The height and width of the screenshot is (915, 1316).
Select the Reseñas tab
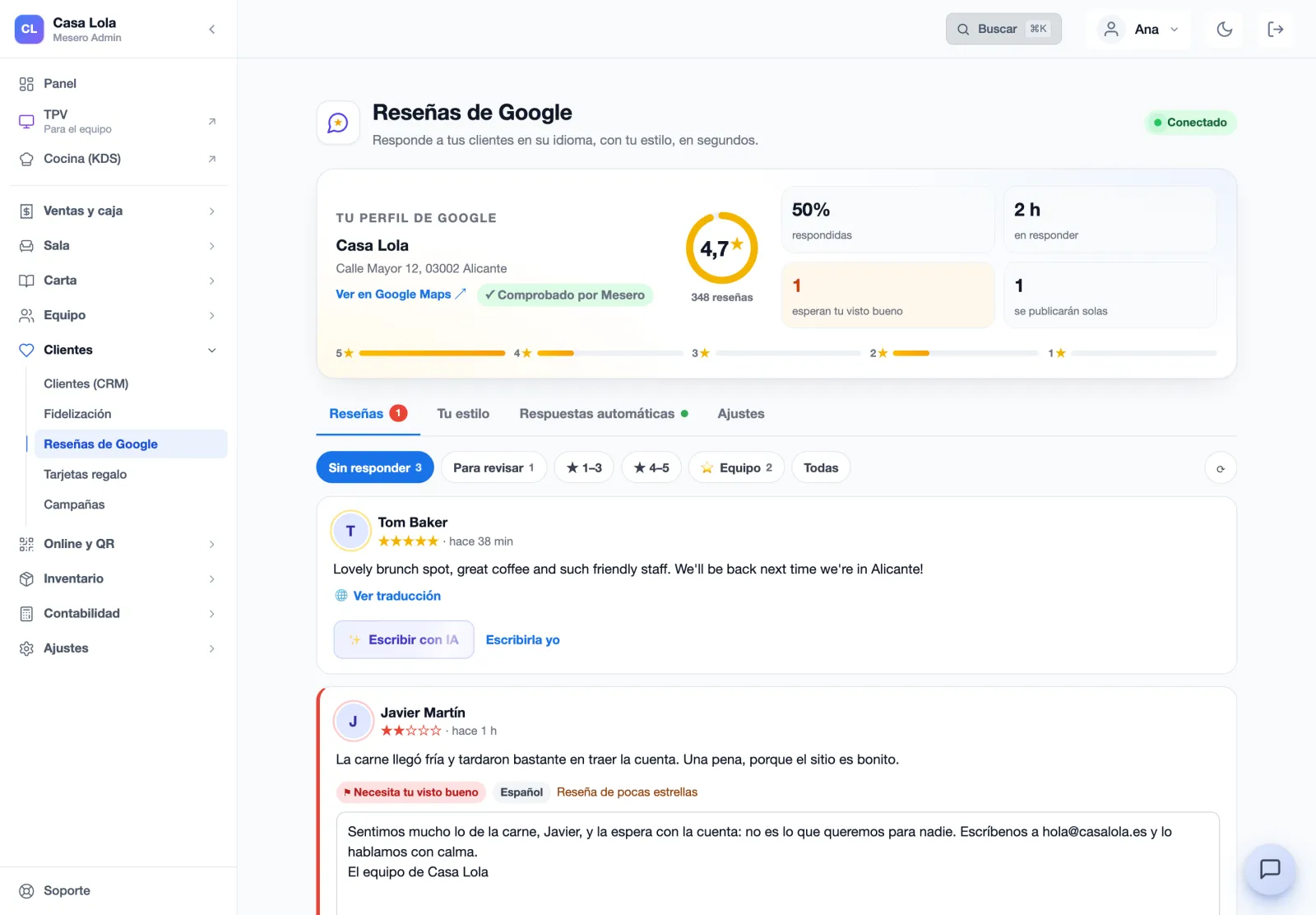point(368,414)
